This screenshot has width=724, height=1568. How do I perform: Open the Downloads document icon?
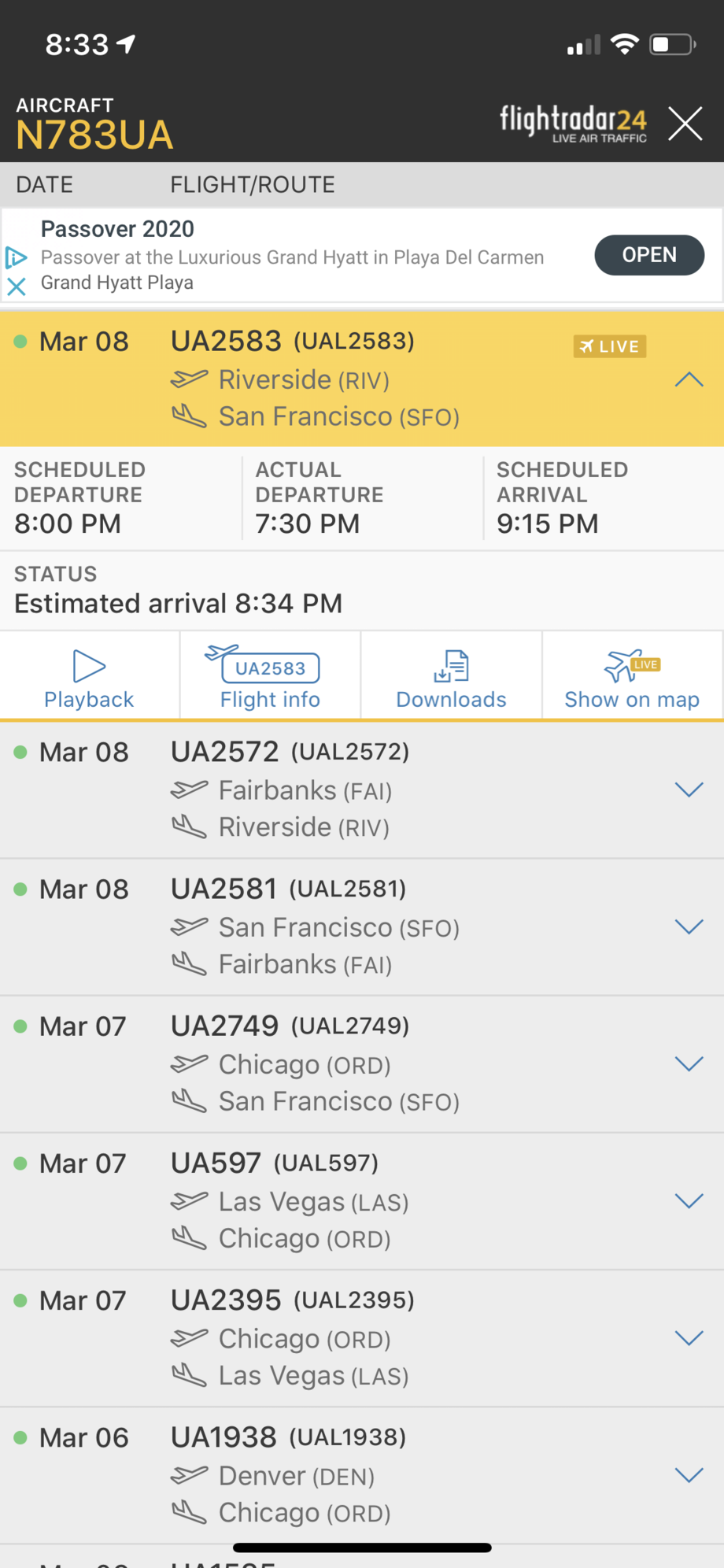452,666
